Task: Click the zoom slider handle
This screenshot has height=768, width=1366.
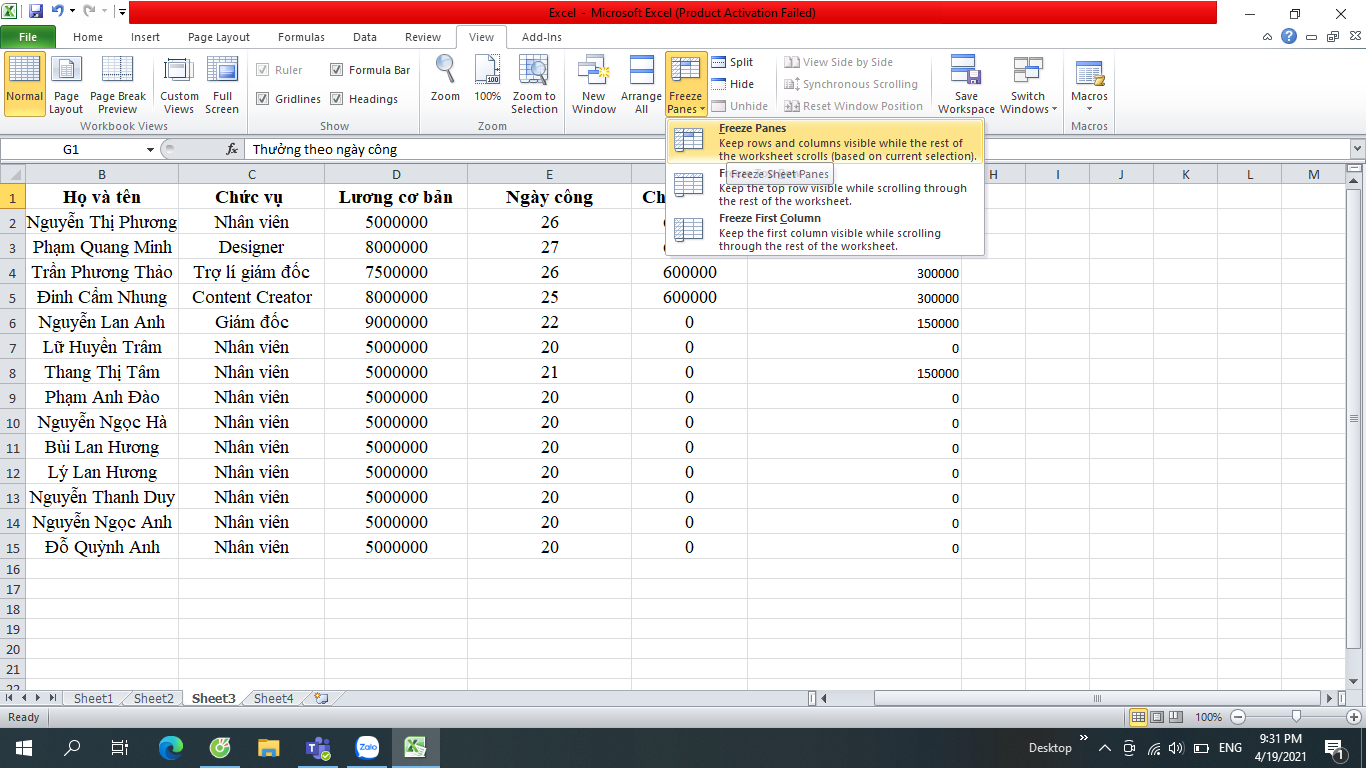Action: (x=1296, y=717)
